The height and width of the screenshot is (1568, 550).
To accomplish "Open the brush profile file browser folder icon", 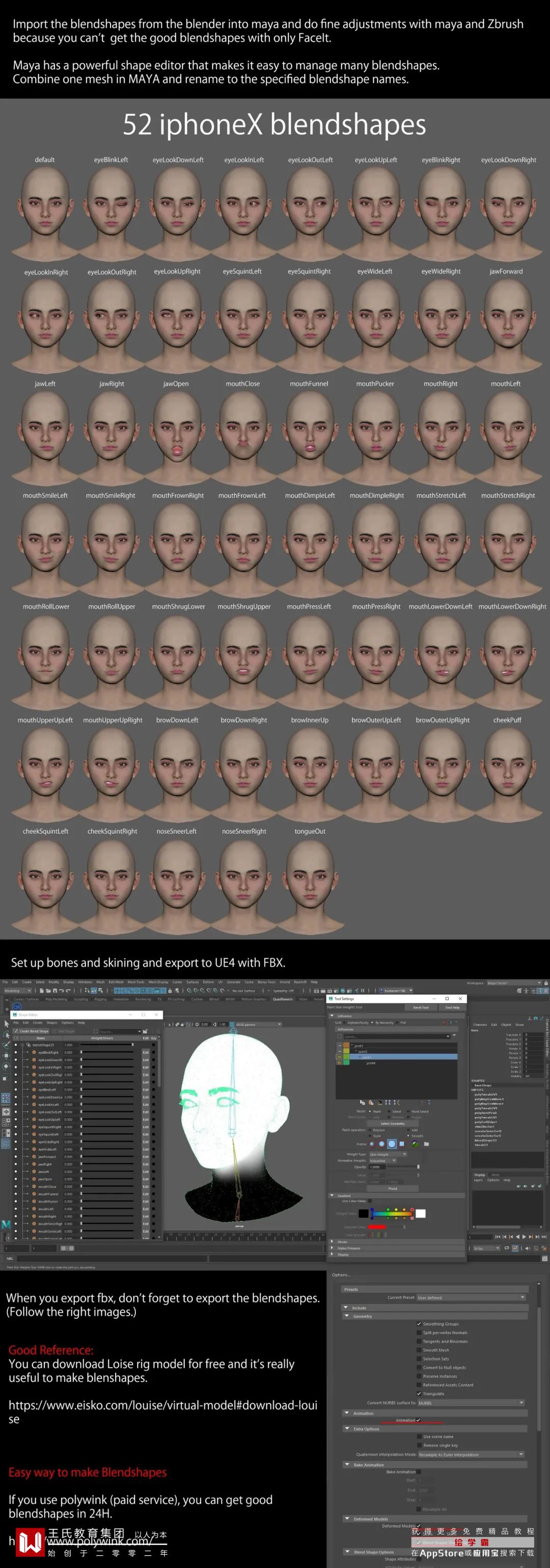I will [x=426, y=1144].
